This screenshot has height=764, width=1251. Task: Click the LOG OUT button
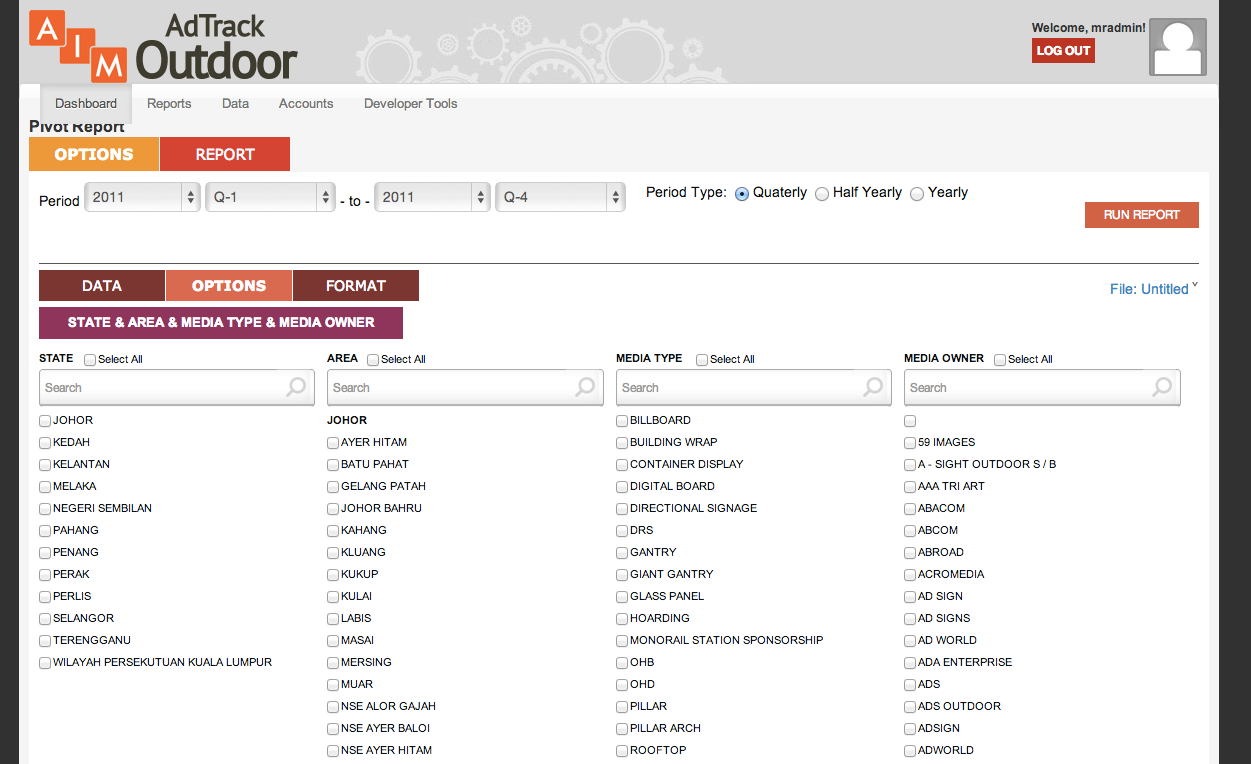point(1063,51)
